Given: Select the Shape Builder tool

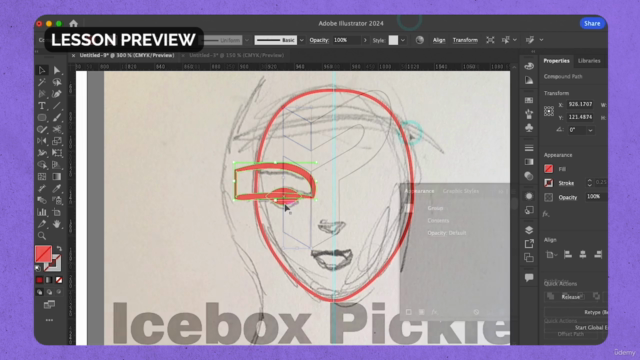Looking at the screenshot, I should [42, 164].
